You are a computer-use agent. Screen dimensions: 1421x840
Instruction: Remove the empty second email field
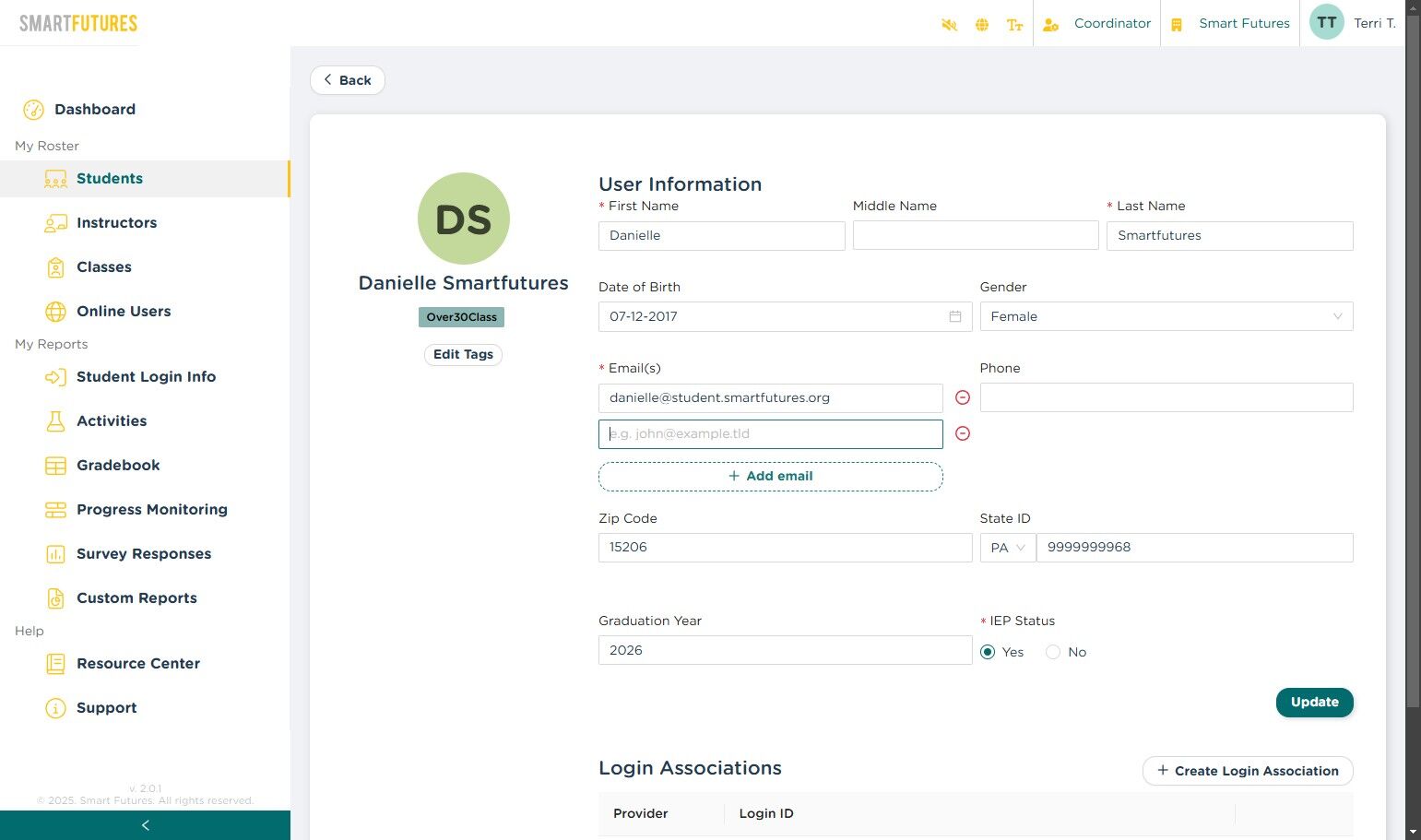(x=962, y=433)
